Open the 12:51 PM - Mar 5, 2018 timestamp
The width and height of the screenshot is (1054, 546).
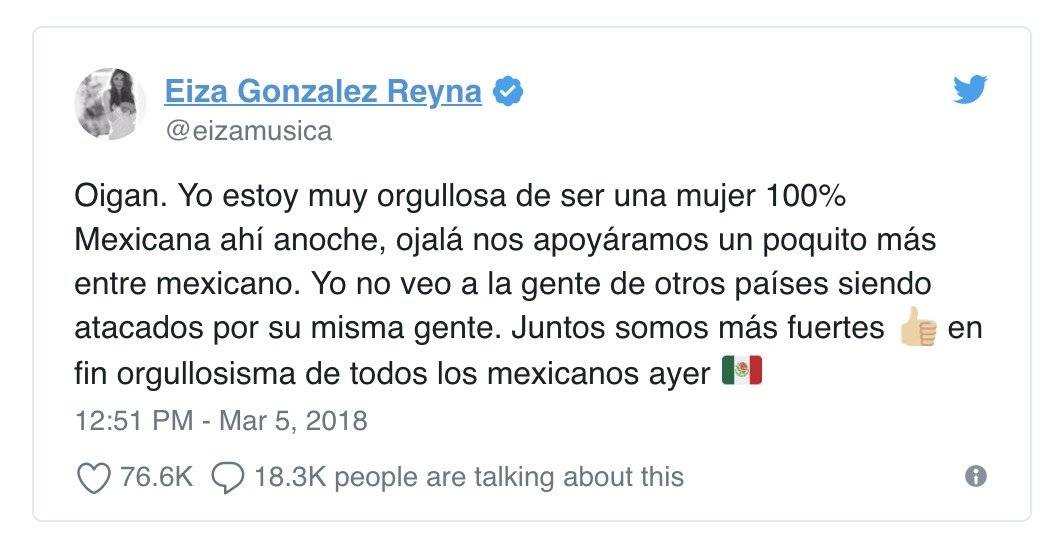[x=221, y=421]
